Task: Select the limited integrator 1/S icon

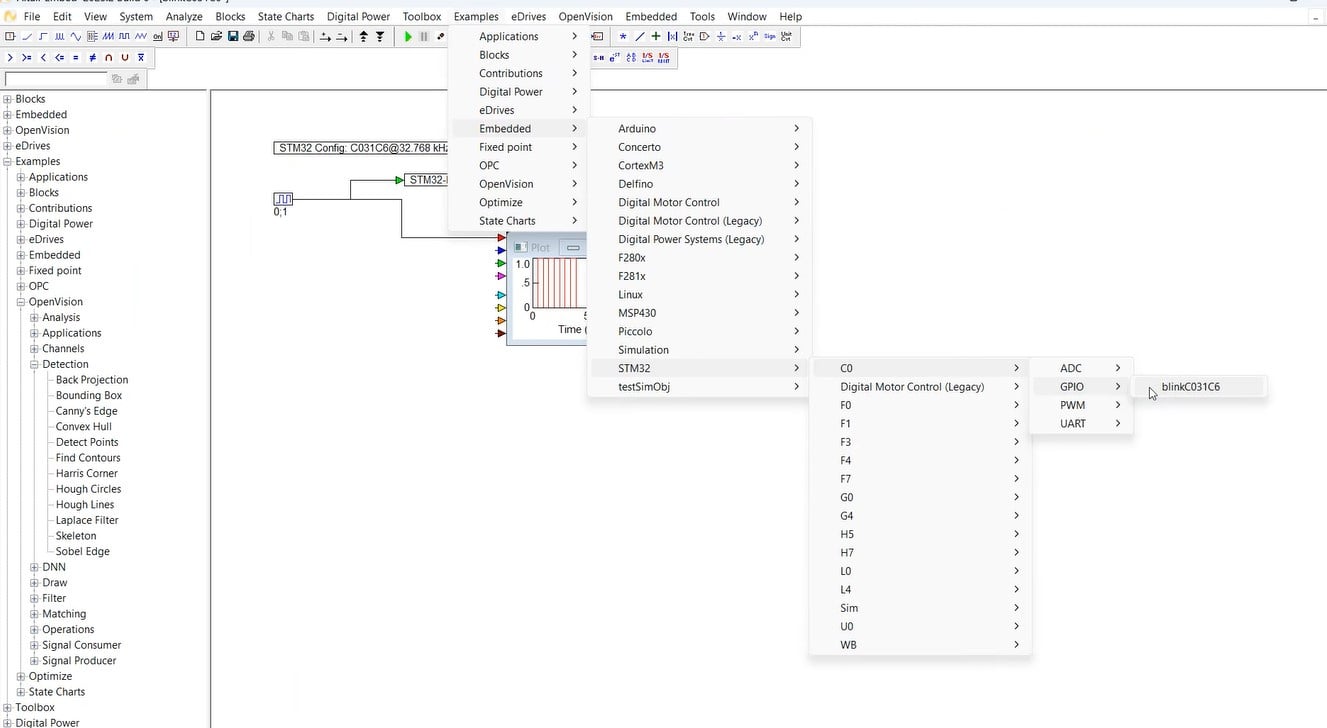Action: pos(647,58)
